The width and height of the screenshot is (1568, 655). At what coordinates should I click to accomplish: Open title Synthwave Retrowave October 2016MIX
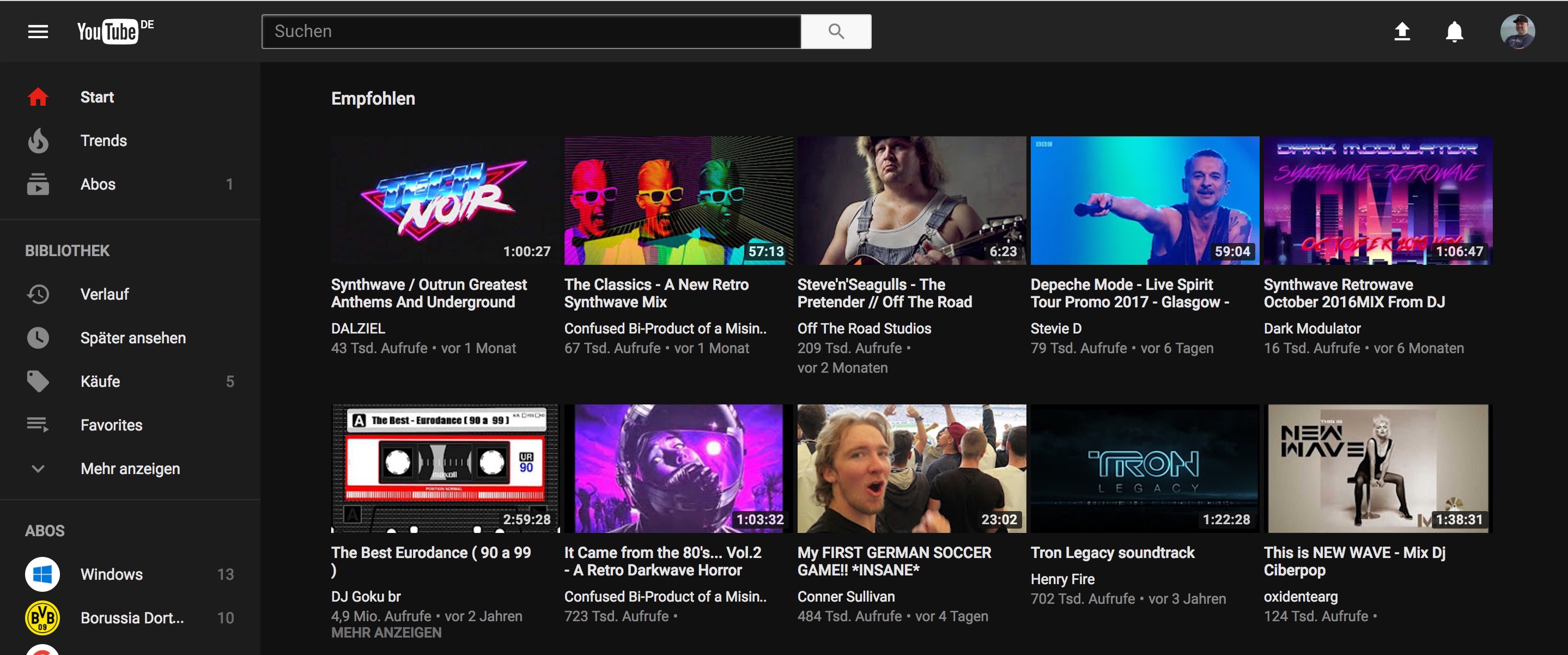pos(1354,293)
